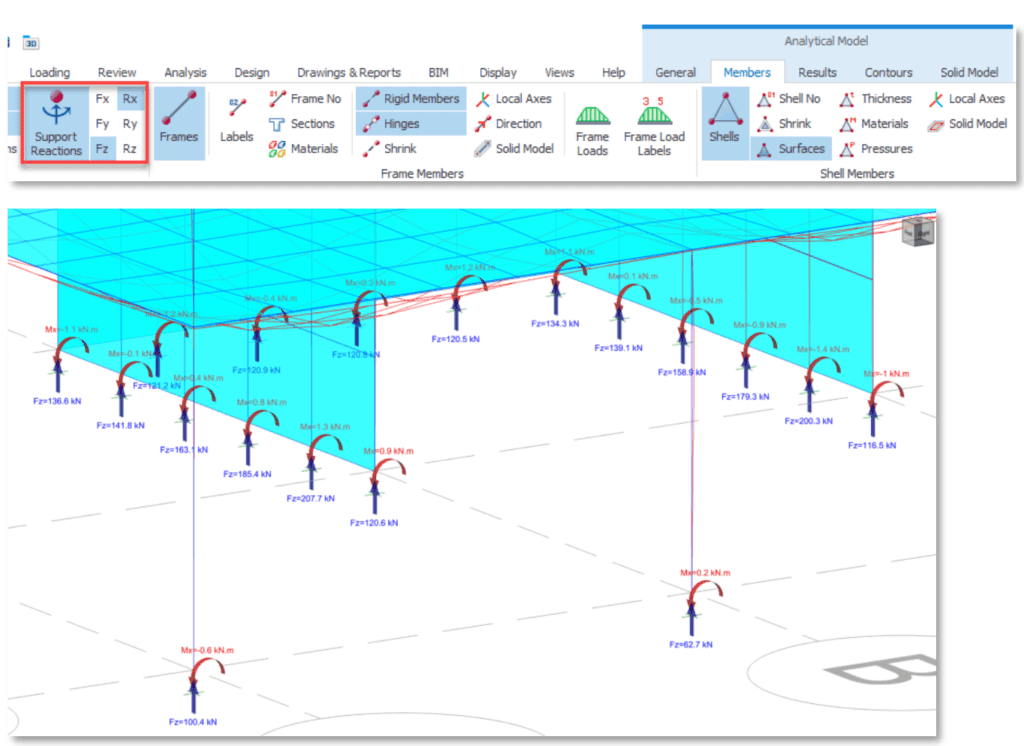1024x746 pixels.
Task: Turn off Rigid Members display
Action: [411, 99]
